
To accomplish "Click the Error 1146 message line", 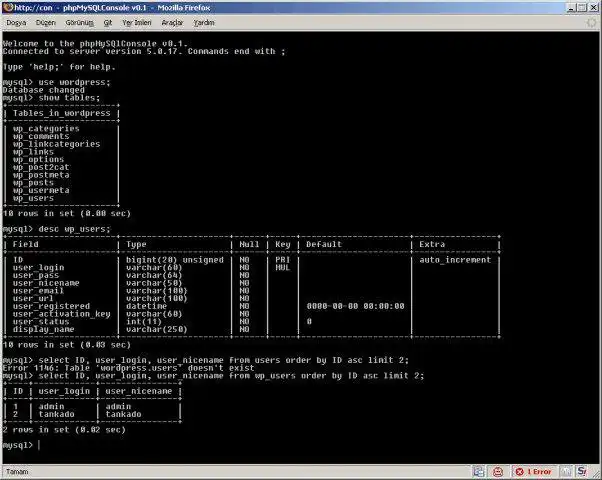I will (128, 368).
